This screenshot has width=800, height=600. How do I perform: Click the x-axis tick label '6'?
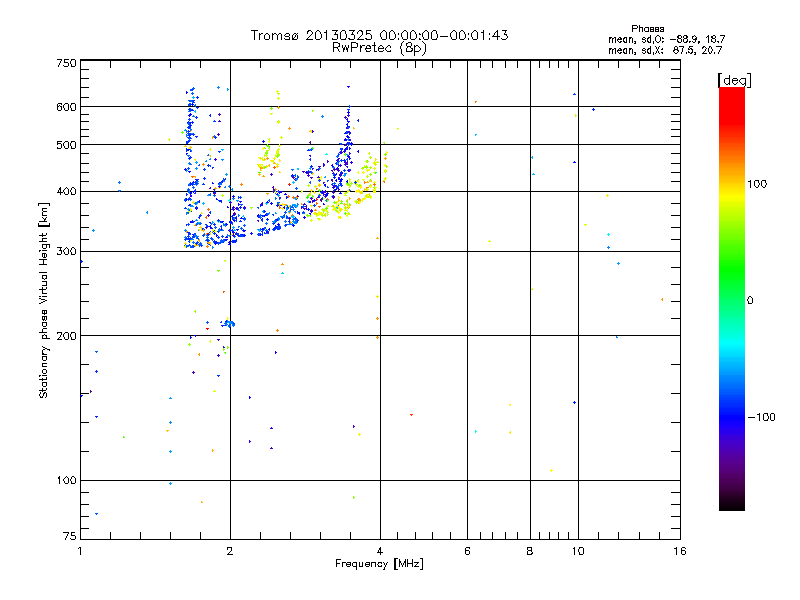[467, 551]
